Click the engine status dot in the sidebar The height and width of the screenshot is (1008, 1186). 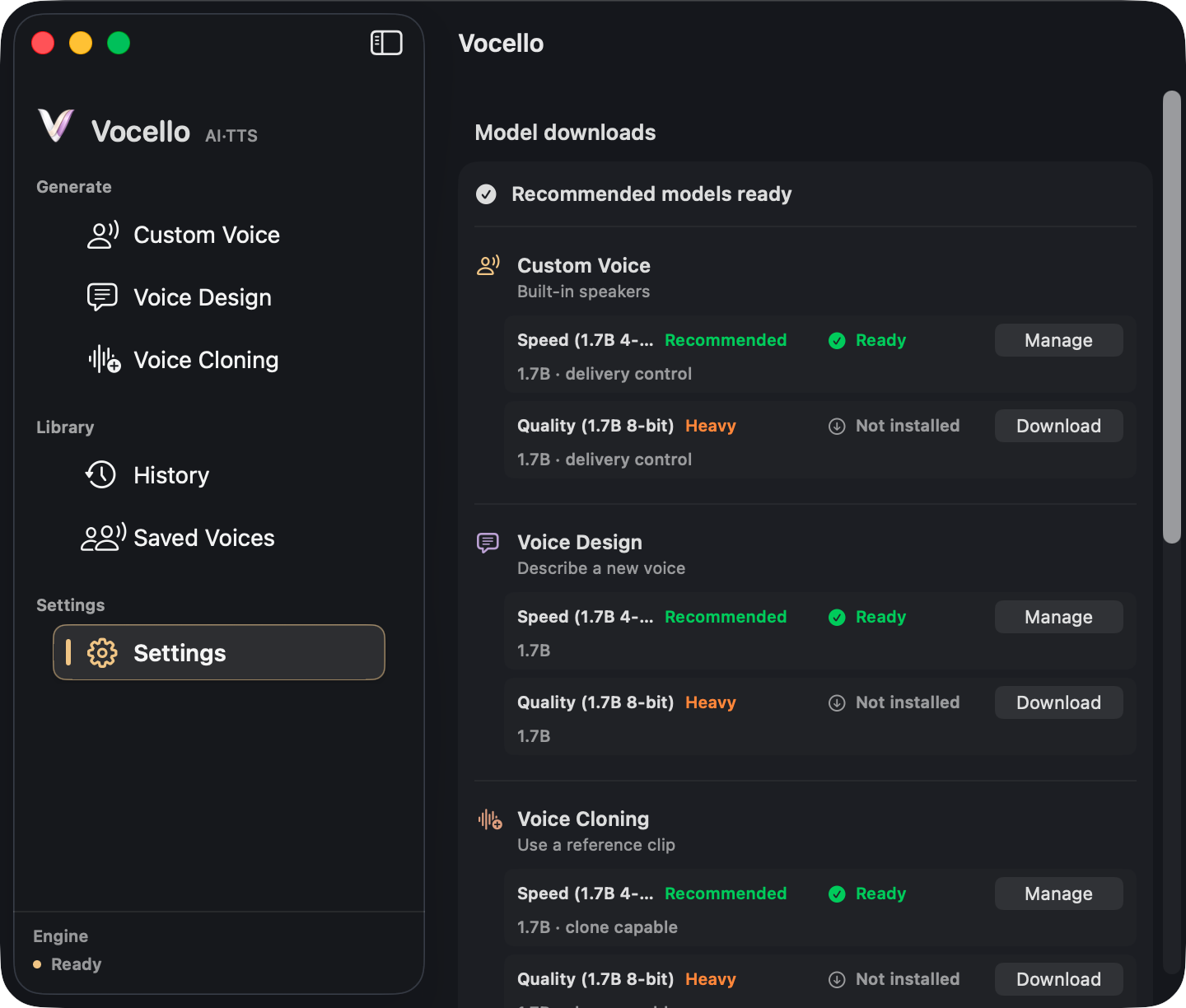pos(37,964)
